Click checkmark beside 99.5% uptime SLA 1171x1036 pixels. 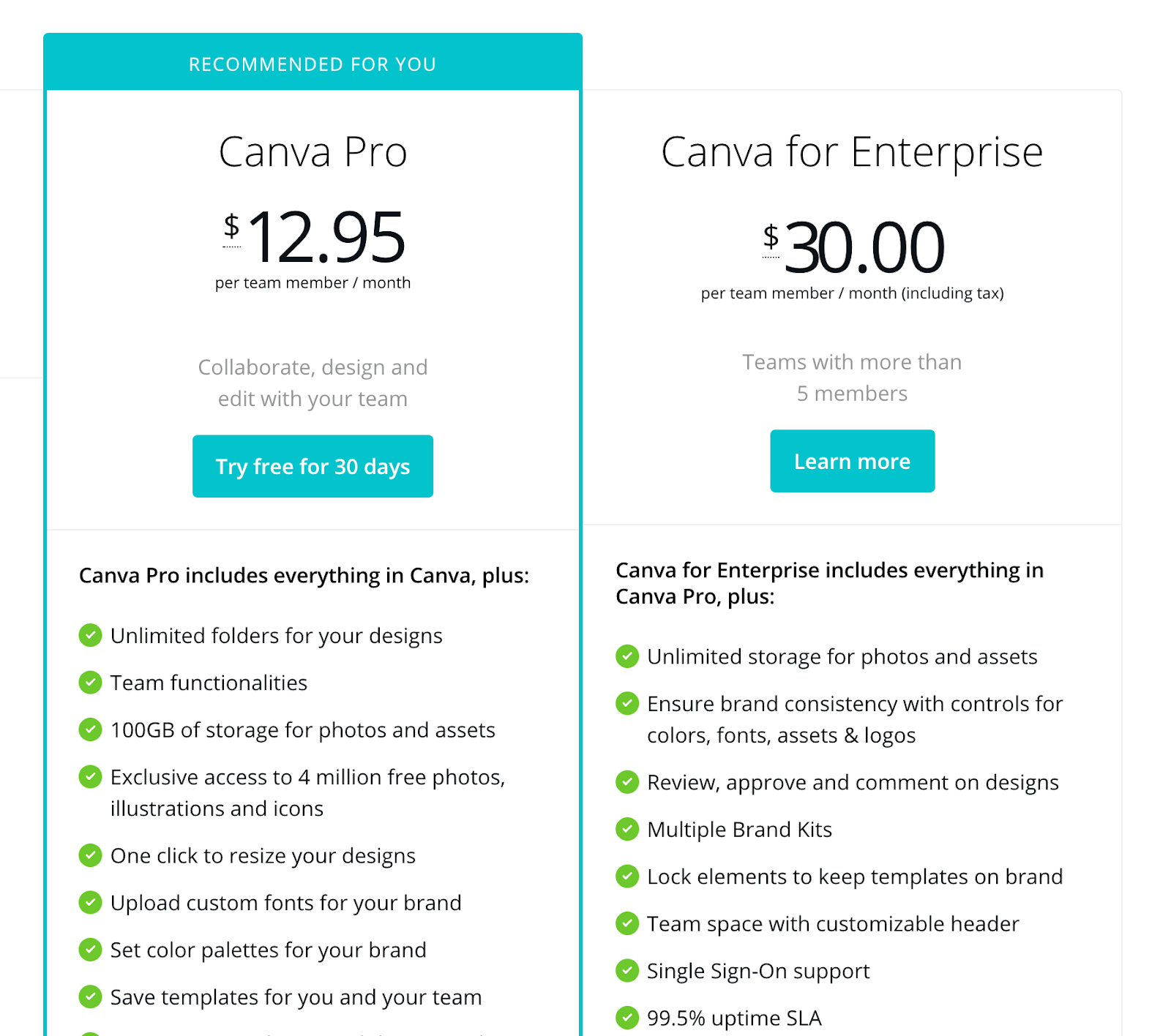pyautogui.click(x=627, y=1018)
